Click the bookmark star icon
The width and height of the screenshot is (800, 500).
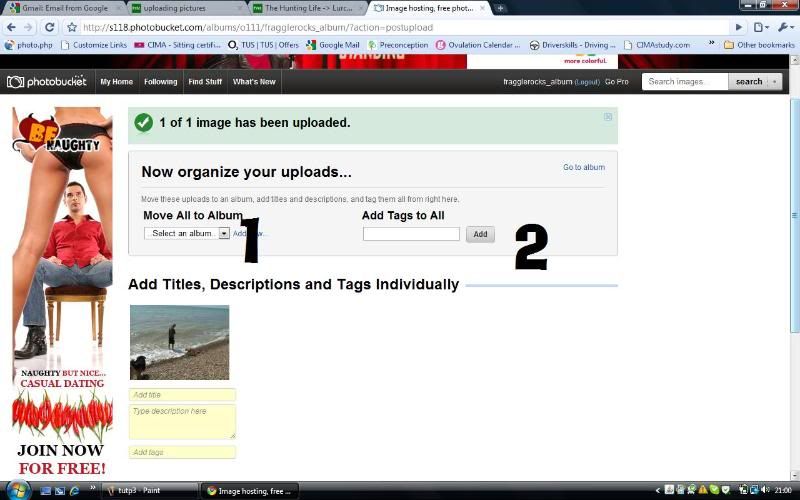tap(72, 27)
